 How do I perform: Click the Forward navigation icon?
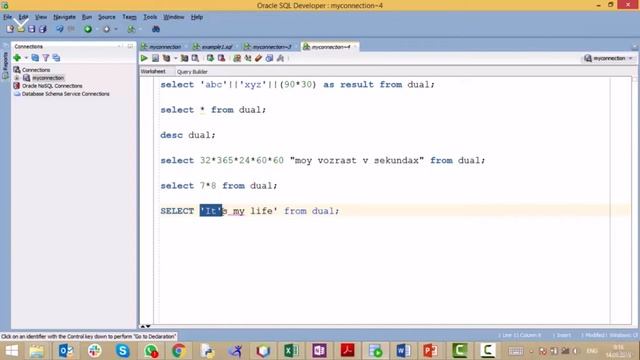107,29
